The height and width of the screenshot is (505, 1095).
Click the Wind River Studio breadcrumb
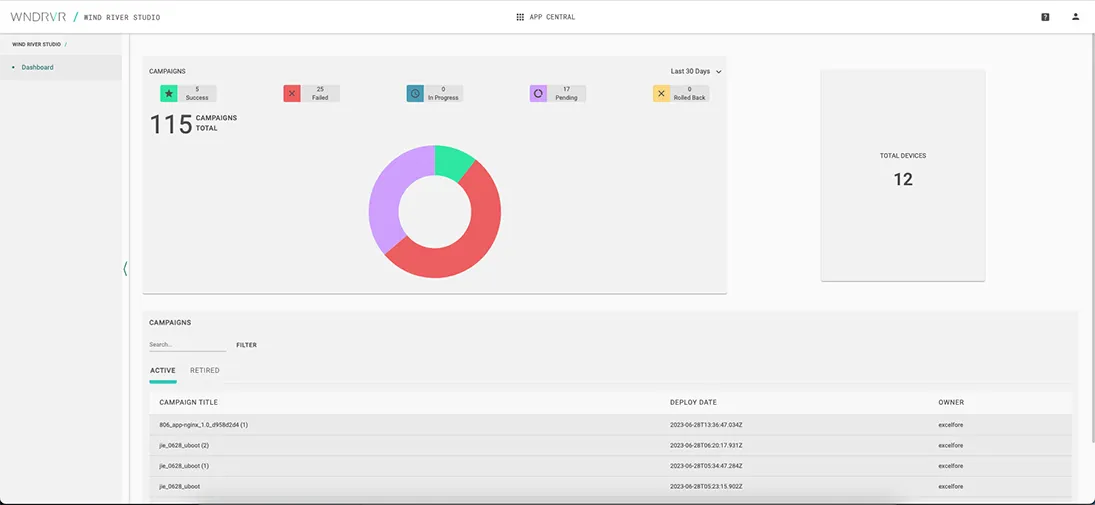(x=36, y=44)
